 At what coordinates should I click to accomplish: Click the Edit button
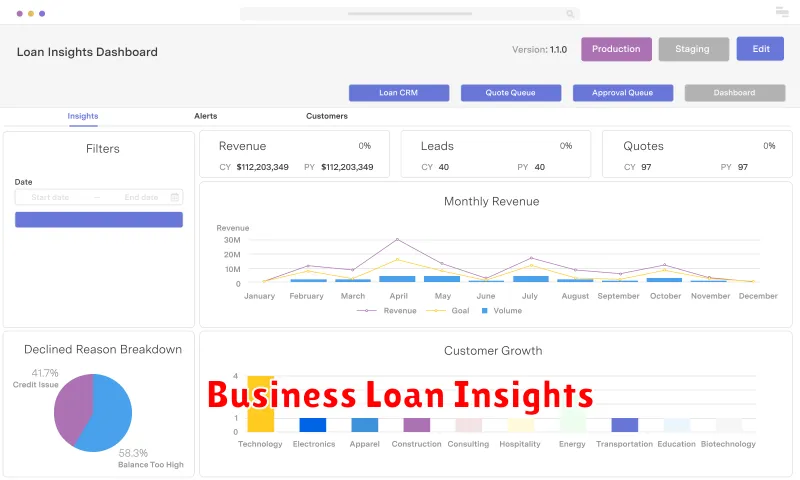click(760, 49)
